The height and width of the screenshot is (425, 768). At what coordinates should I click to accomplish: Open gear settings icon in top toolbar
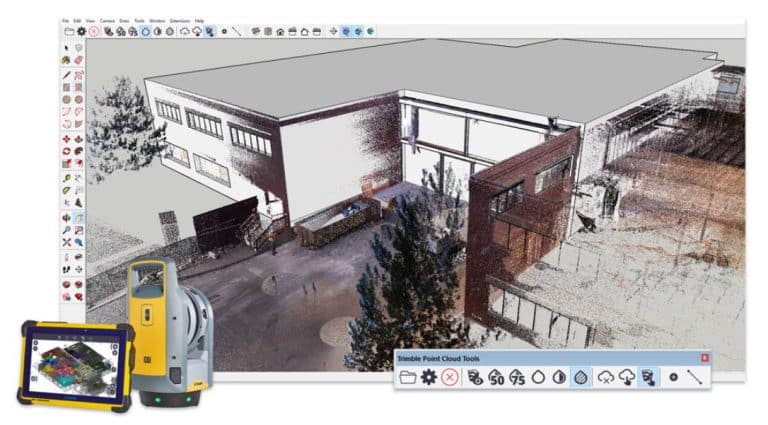click(x=81, y=31)
